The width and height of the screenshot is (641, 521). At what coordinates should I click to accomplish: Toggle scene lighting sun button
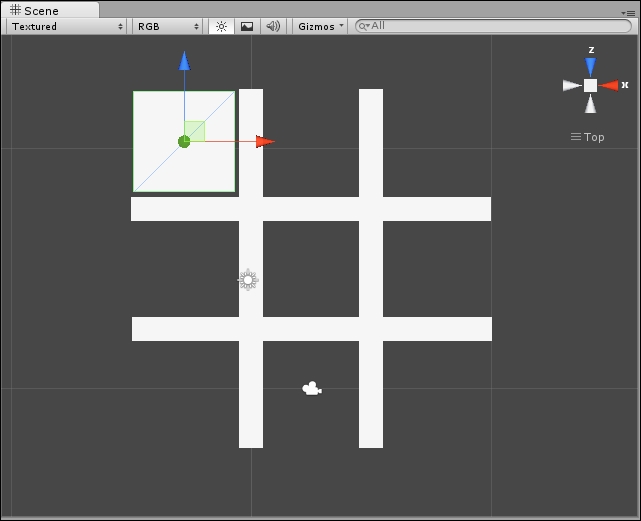(x=221, y=27)
